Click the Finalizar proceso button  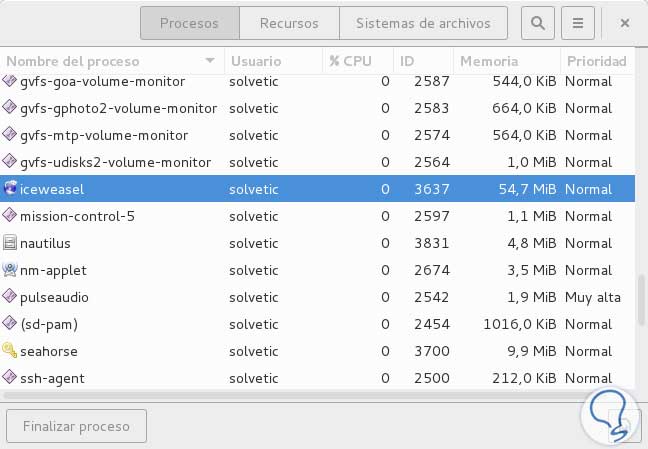77,426
